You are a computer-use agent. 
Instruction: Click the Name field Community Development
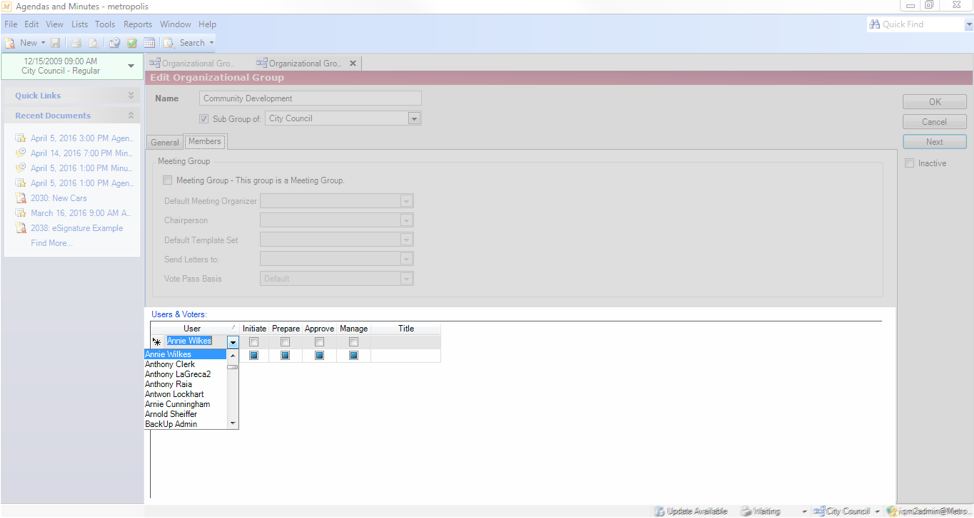point(311,98)
